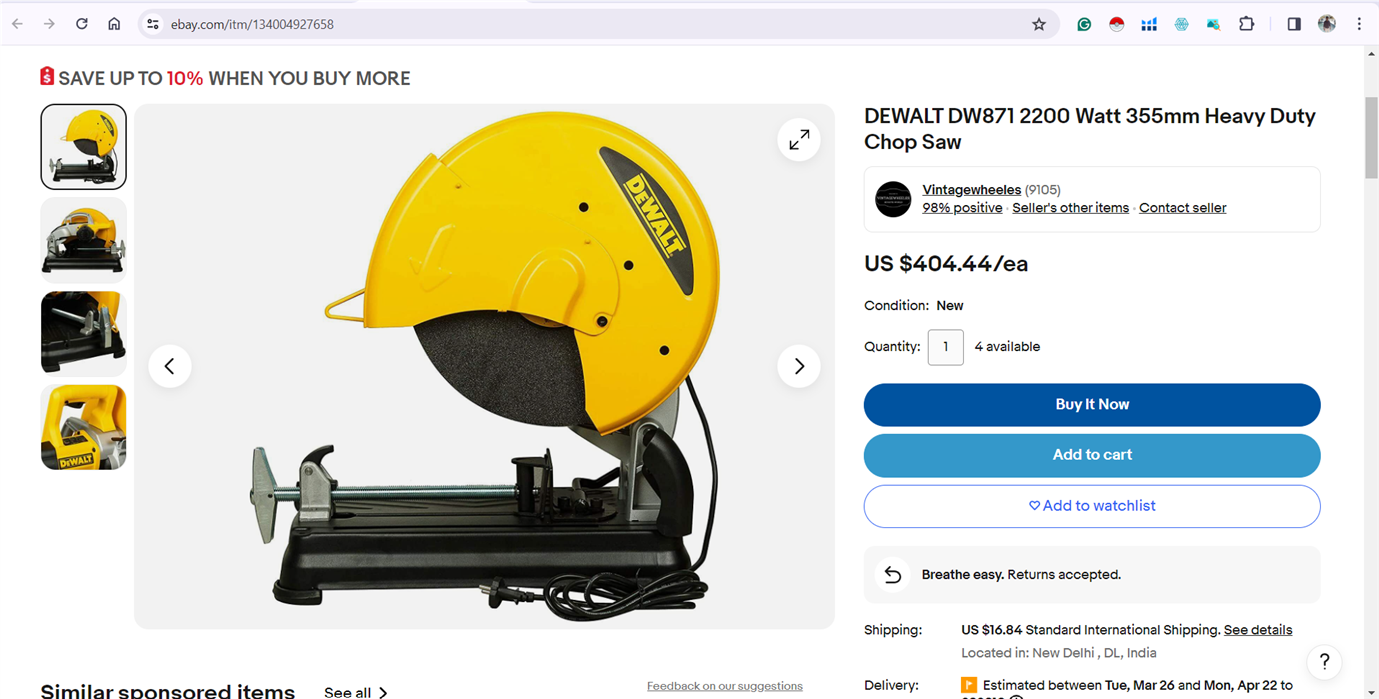
Task: Click the seller's round avatar logo
Action: click(x=893, y=199)
